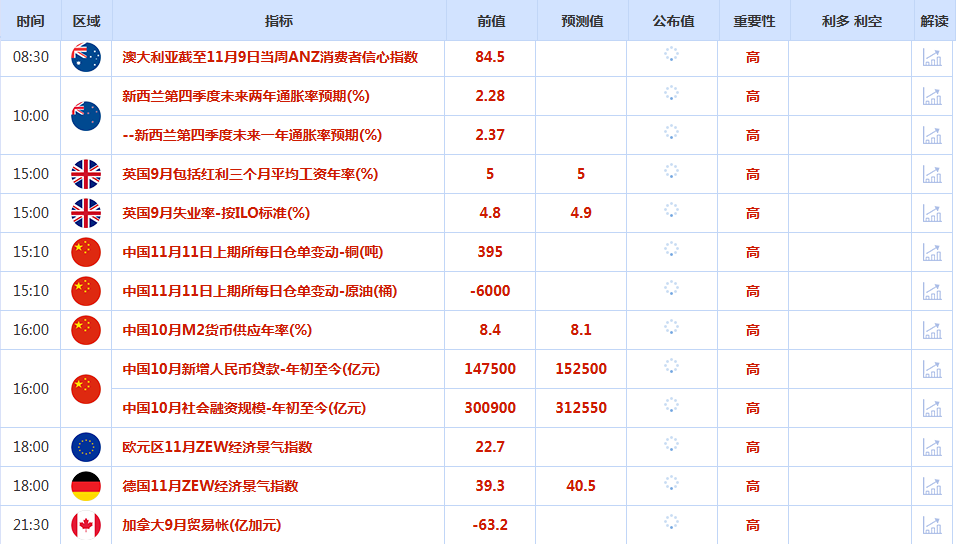
Task: Click the chart icon for Germany ZEW row
Action: click(x=932, y=486)
